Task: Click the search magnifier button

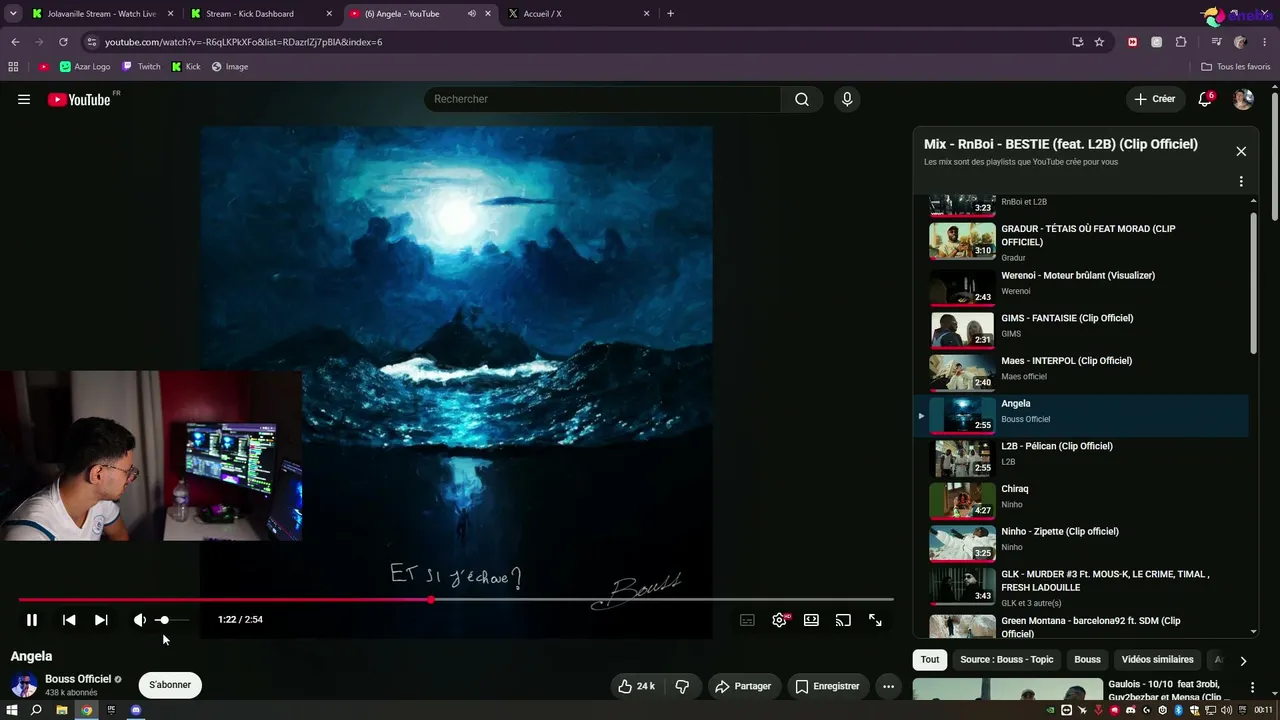Action: coord(802,99)
